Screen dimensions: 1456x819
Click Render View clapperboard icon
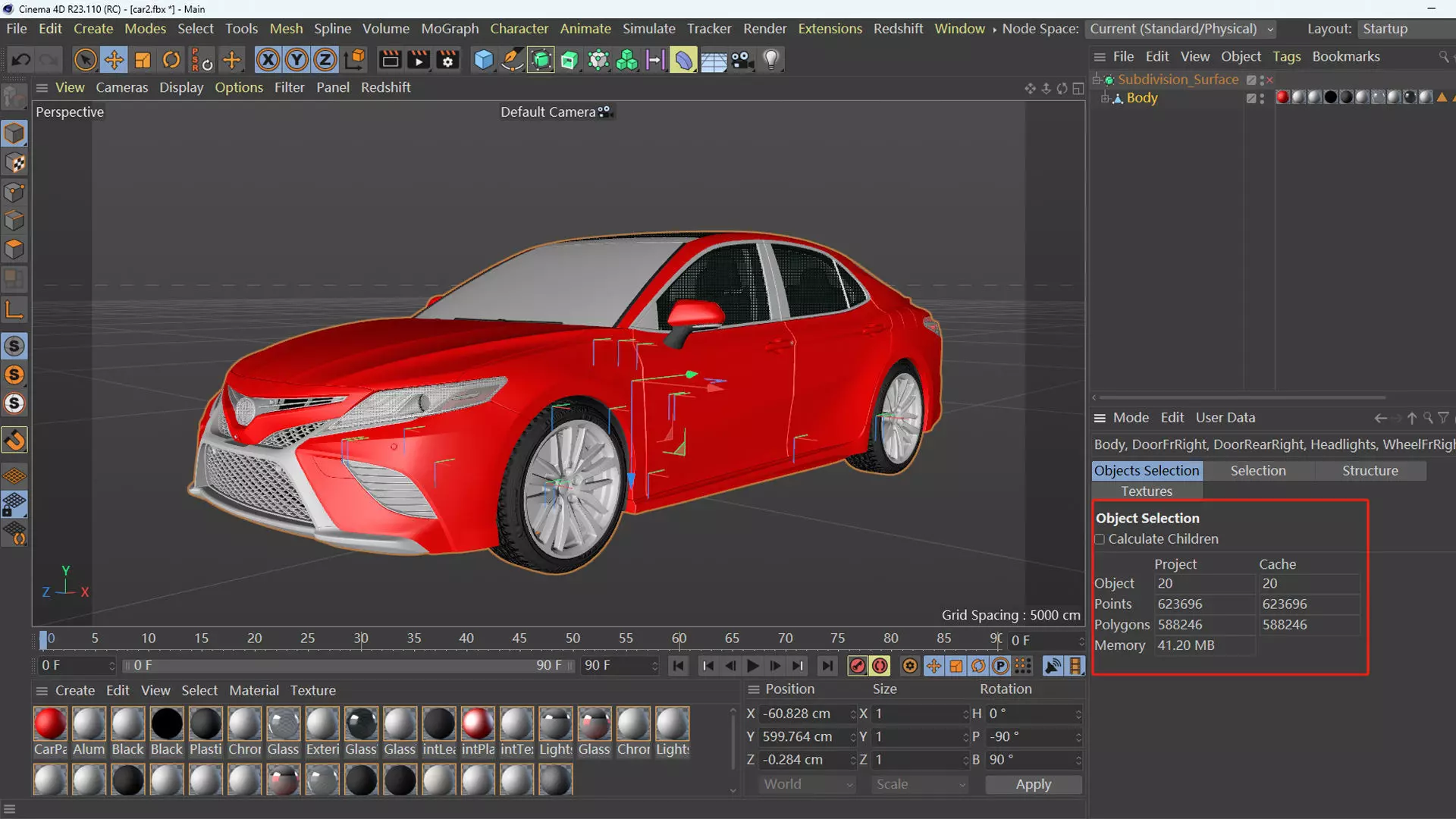coord(390,59)
